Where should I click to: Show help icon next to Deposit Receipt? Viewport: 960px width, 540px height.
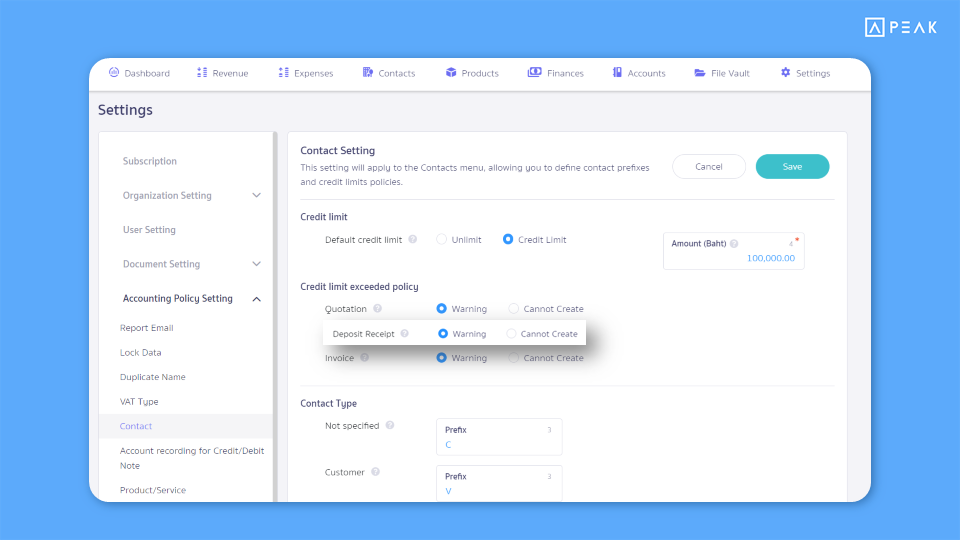point(405,334)
